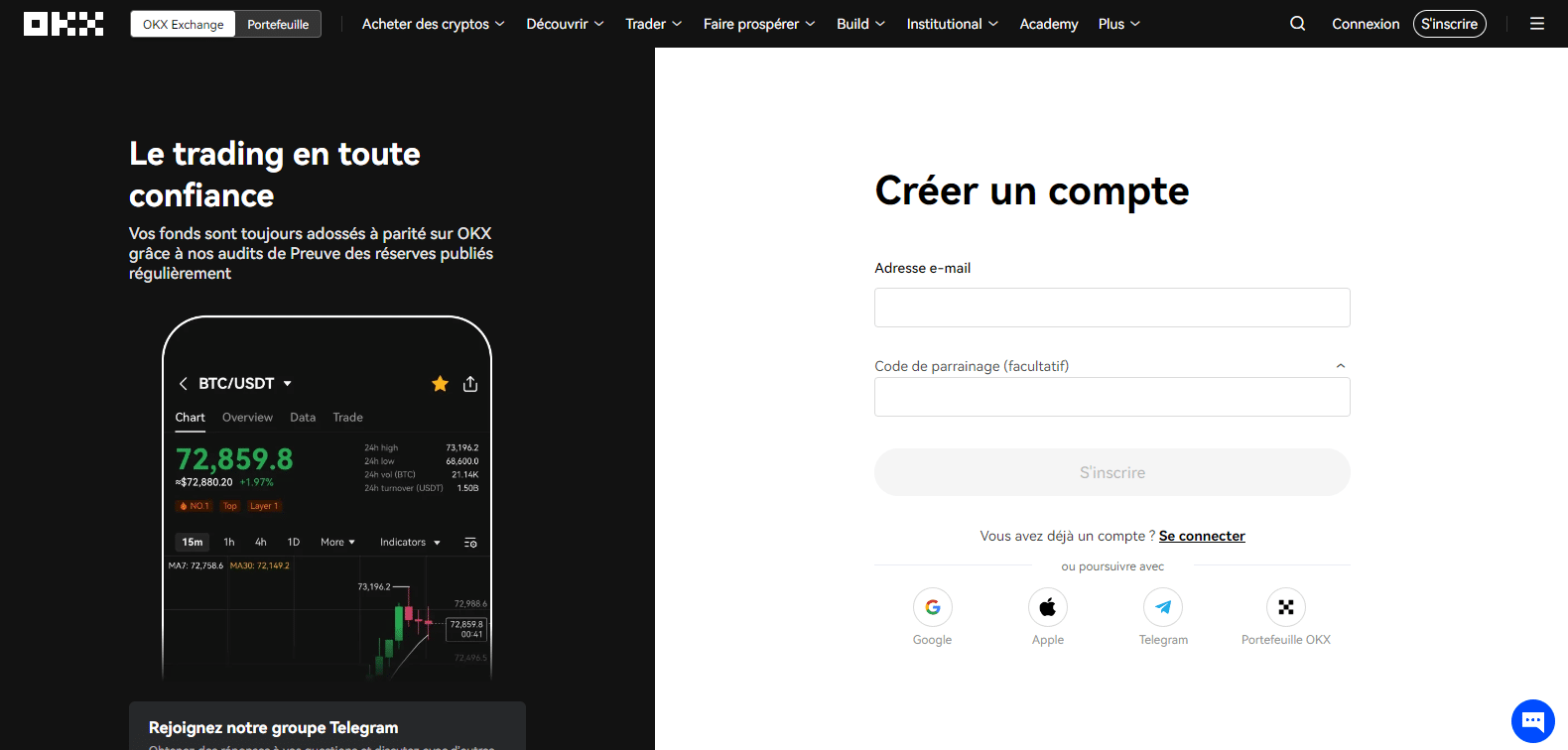Click the +1.97% change value
1568x750 pixels.
256,482
